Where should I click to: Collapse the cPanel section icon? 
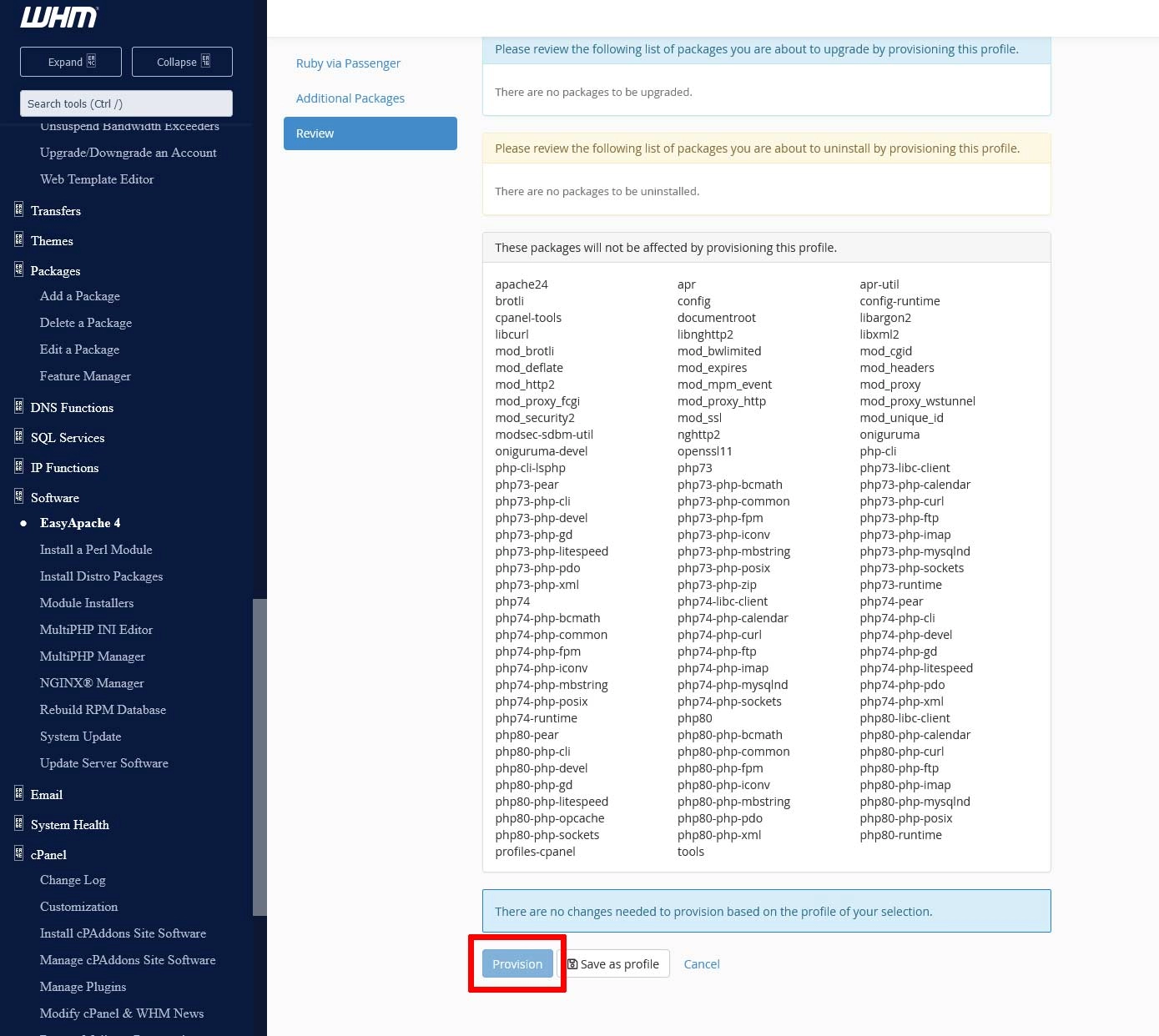pyautogui.click(x=18, y=854)
